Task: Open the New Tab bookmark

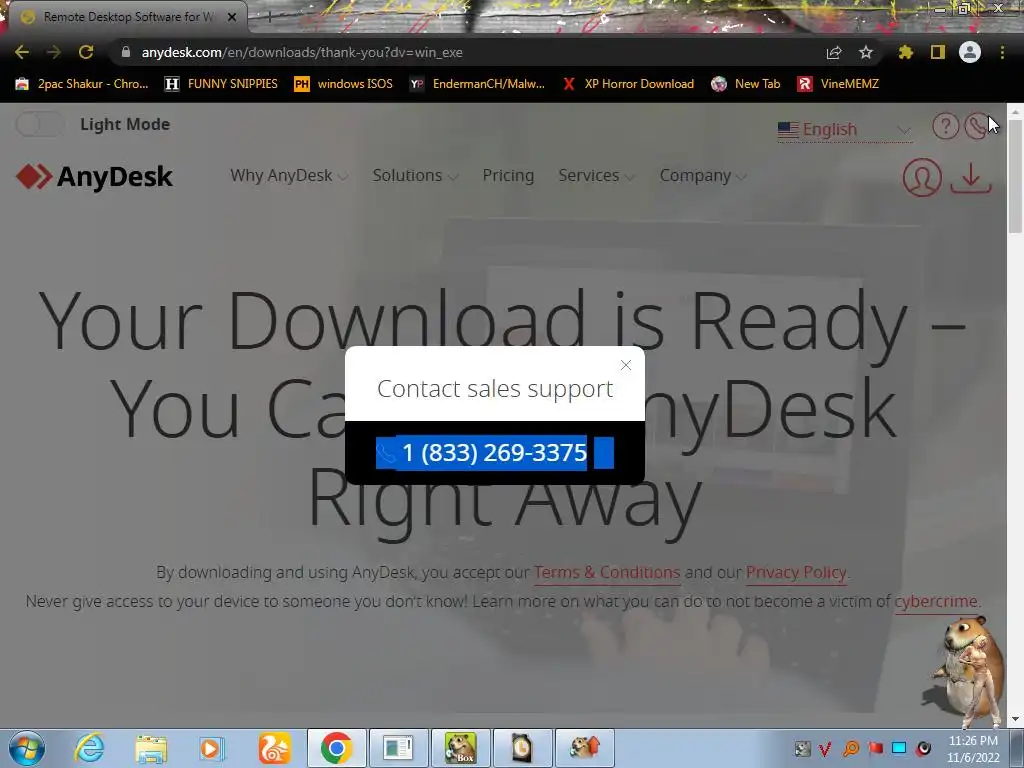Action: (x=746, y=84)
